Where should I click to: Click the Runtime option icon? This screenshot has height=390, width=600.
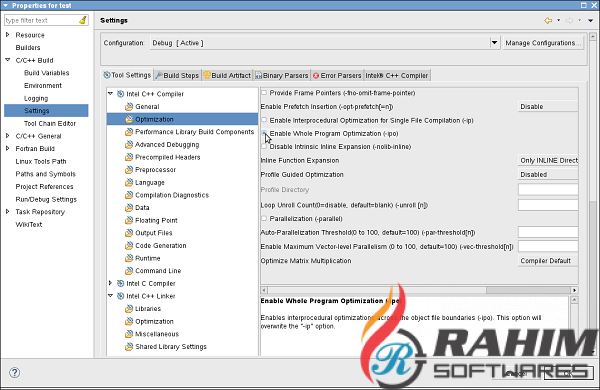pos(129,258)
